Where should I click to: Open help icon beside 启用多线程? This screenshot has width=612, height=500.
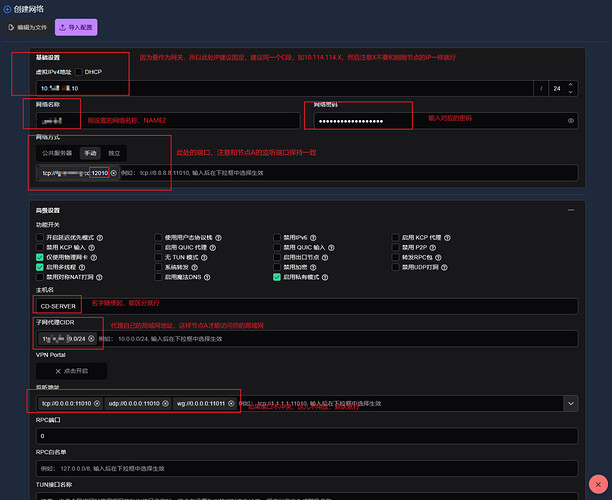82,267
